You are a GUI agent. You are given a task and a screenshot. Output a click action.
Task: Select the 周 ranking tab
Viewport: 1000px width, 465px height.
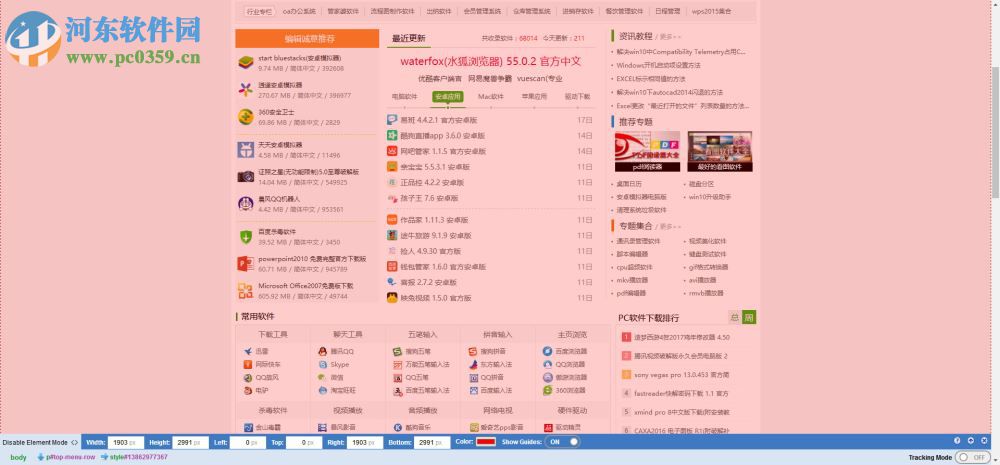[x=749, y=317]
